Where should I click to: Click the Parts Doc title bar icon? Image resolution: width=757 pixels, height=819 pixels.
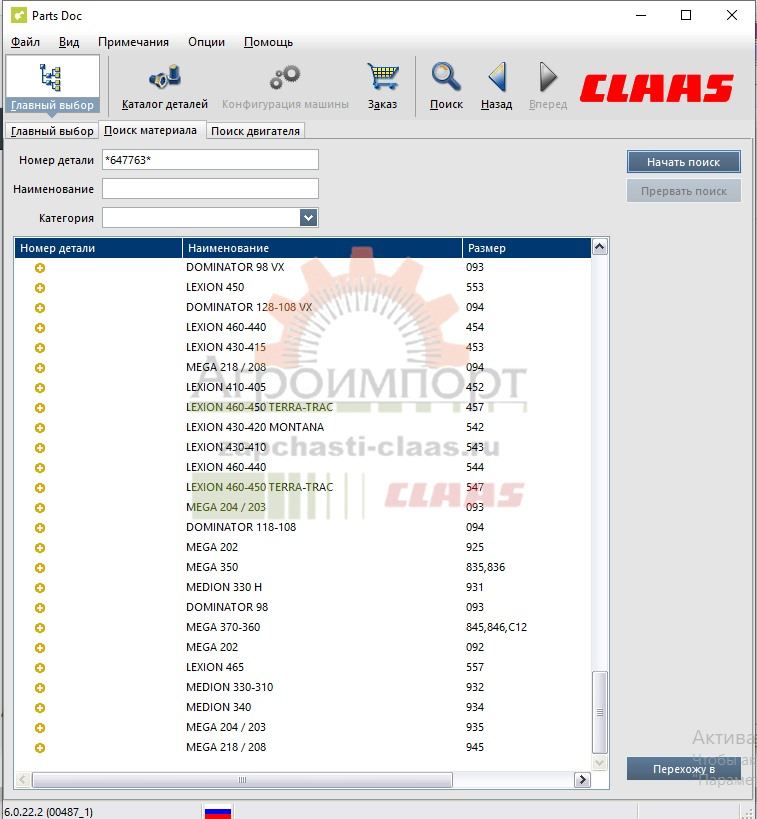[18, 15]
